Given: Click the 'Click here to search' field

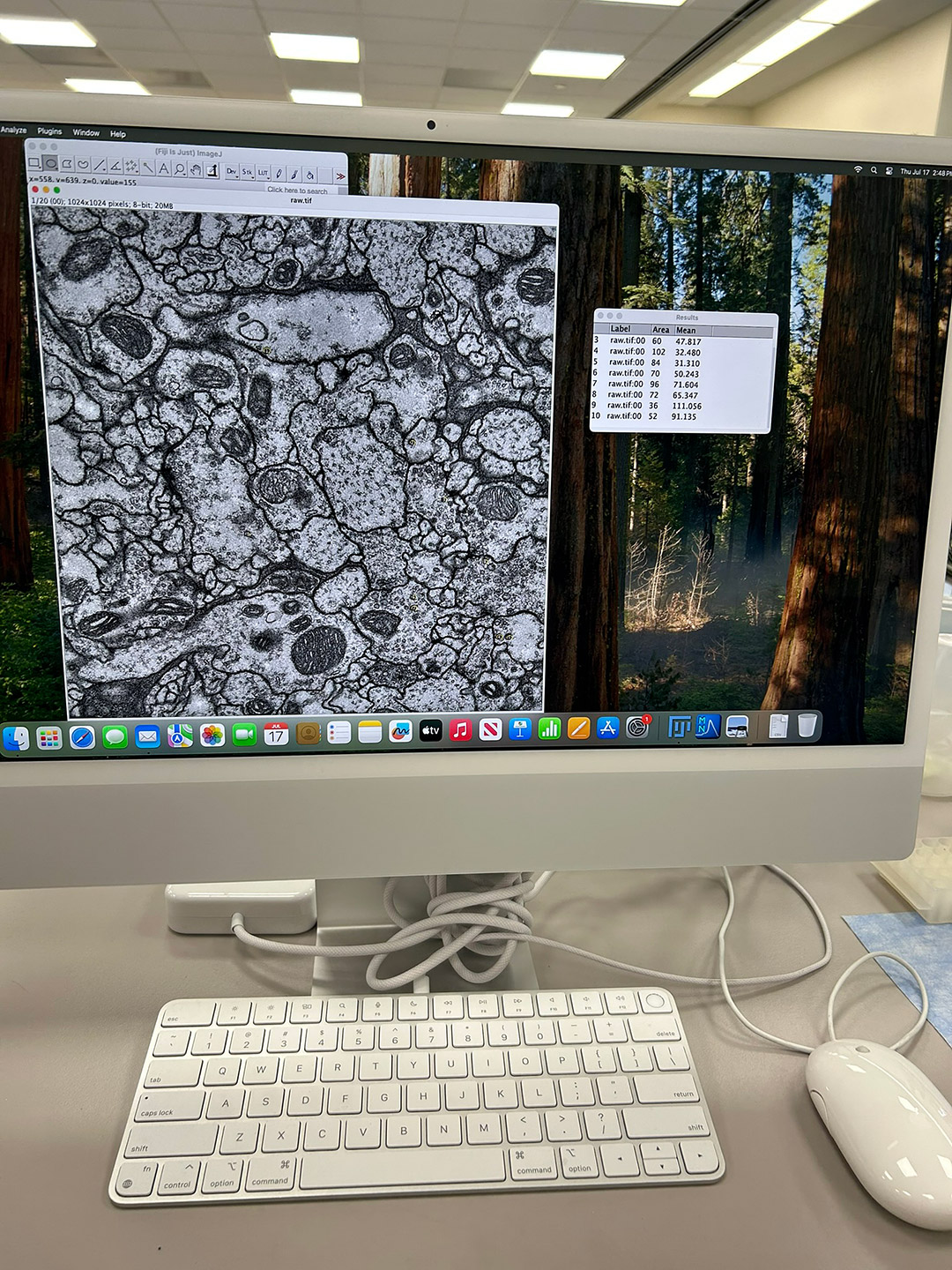Looking at the screenshot, I should pyautogui.click(x=297, y=190).
